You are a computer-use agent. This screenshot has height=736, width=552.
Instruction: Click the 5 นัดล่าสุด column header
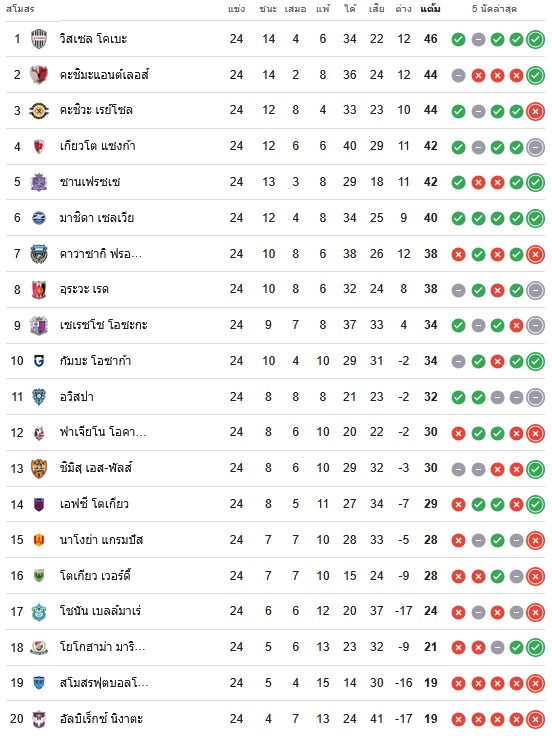[494, 9]
